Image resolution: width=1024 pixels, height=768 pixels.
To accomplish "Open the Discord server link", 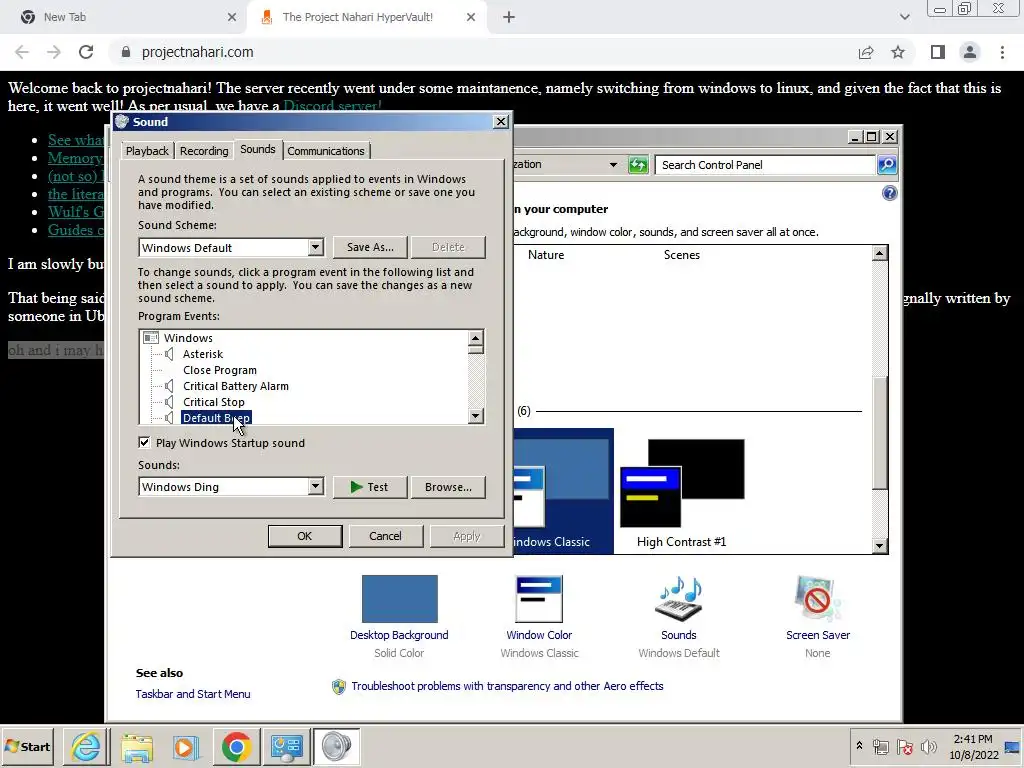I will click(332, 105).
